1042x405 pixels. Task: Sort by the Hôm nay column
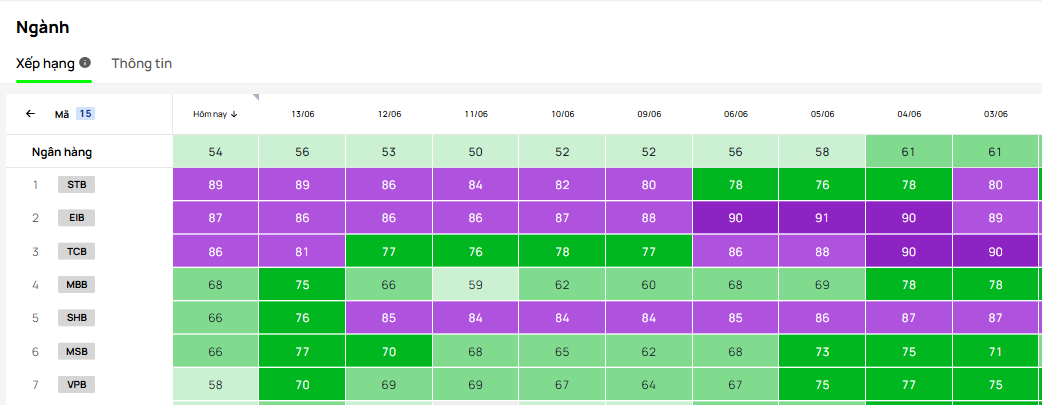[215, 114]
